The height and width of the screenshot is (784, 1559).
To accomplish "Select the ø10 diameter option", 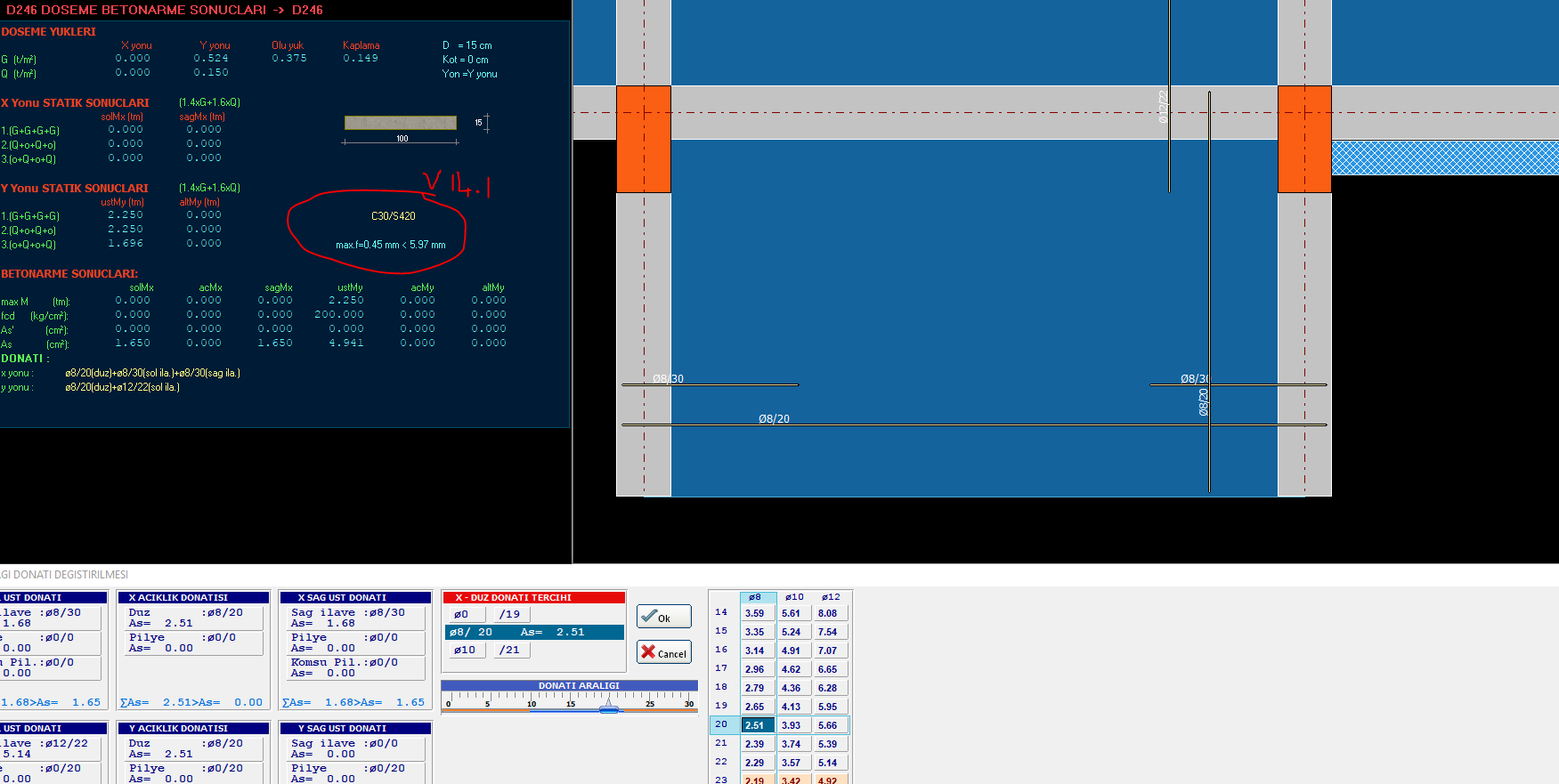I will click(464, 650).
